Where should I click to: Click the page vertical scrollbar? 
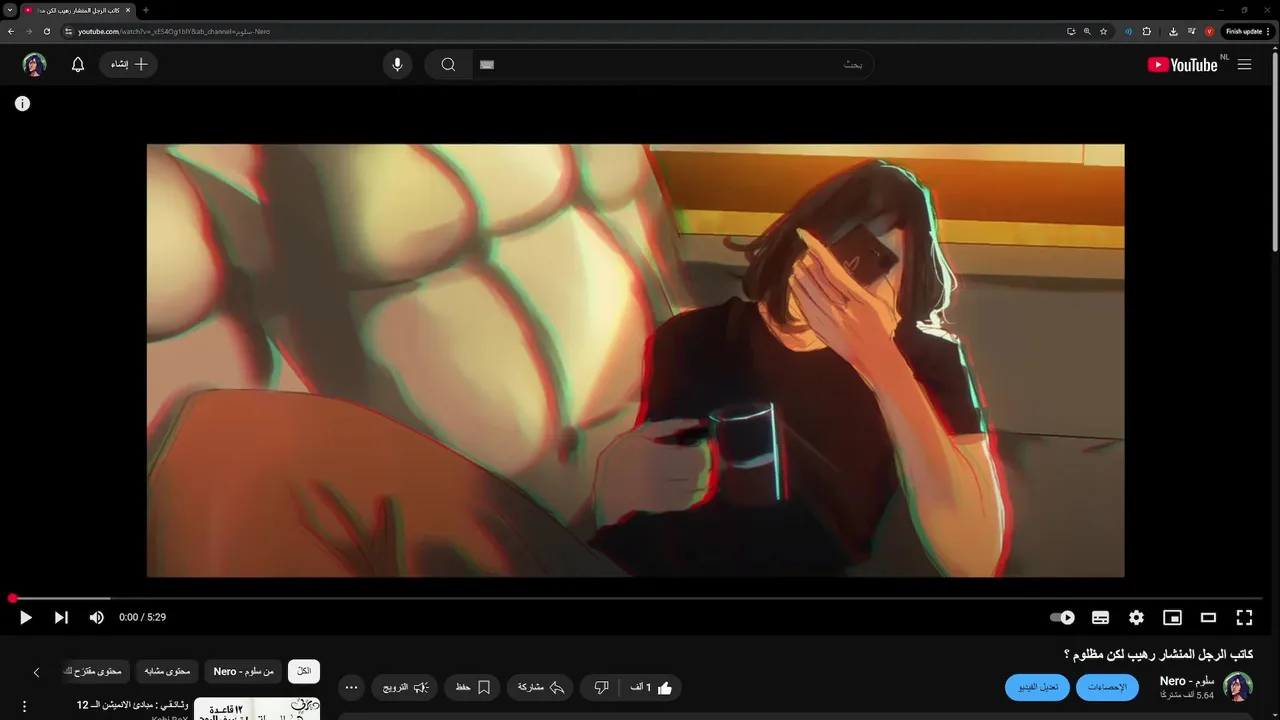(x=1275, y=150)
